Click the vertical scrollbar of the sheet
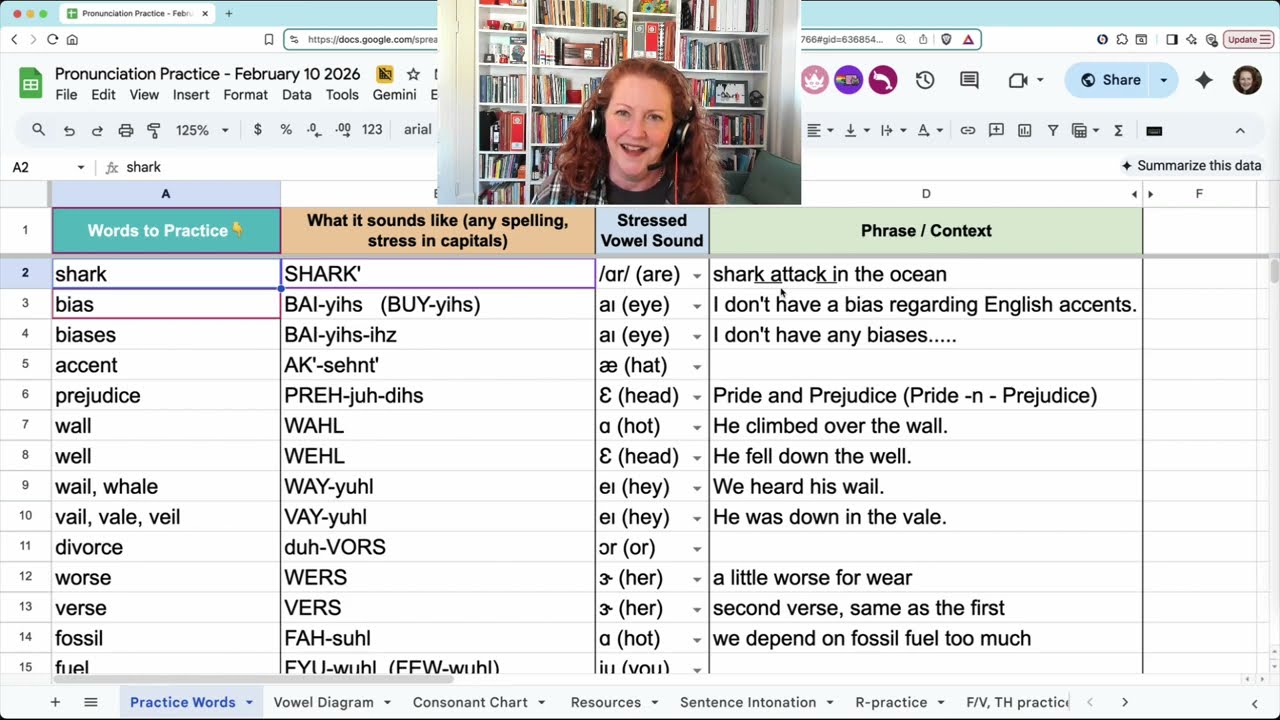1280x720 pixels. tap(1274, 270)
